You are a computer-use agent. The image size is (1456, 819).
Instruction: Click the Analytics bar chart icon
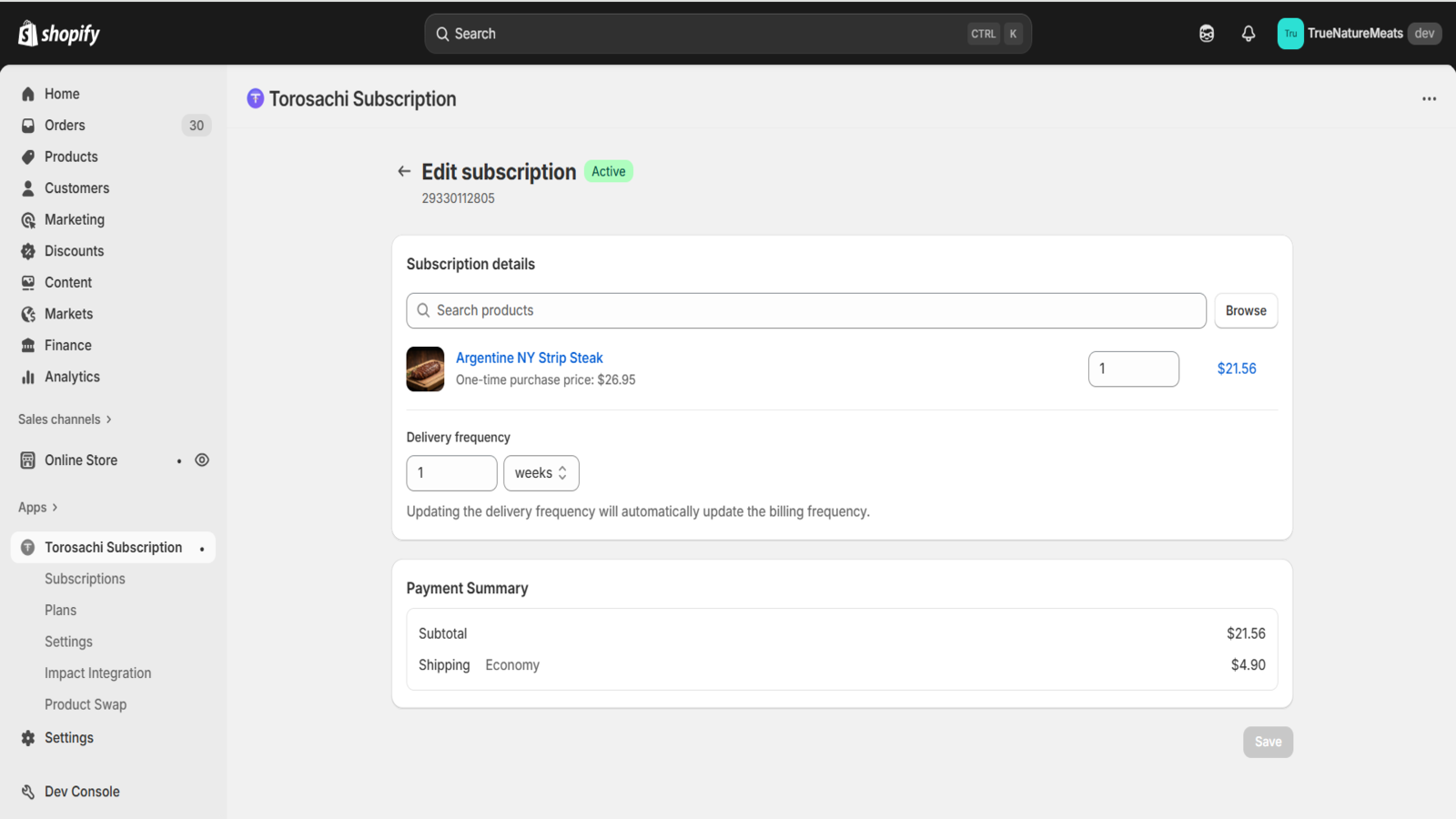pos(28,377)
